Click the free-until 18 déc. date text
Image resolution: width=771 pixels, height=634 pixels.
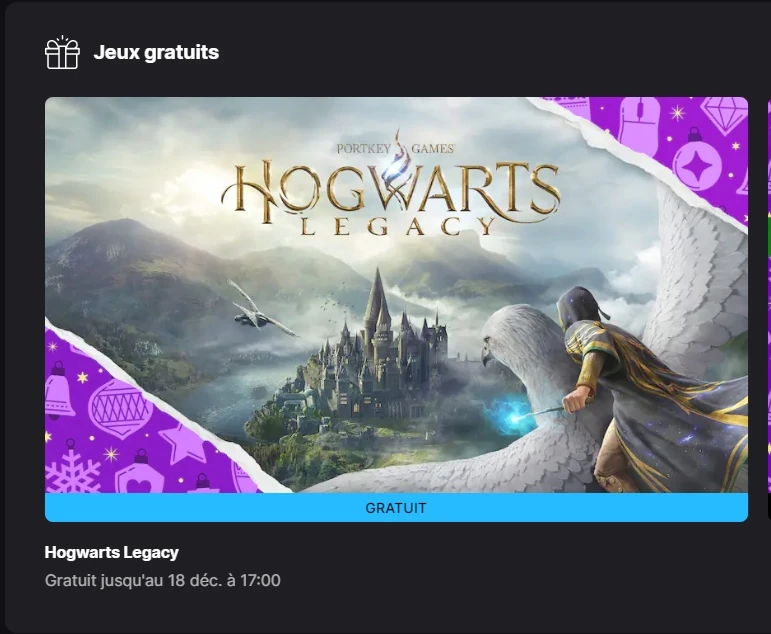(163, 580)
